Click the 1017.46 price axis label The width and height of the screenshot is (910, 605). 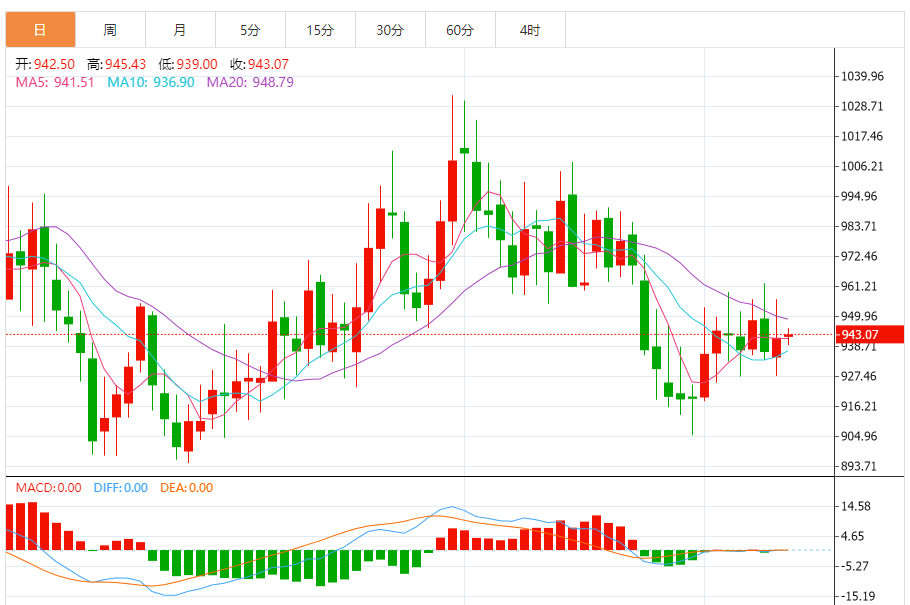click(x=862, y=136)
